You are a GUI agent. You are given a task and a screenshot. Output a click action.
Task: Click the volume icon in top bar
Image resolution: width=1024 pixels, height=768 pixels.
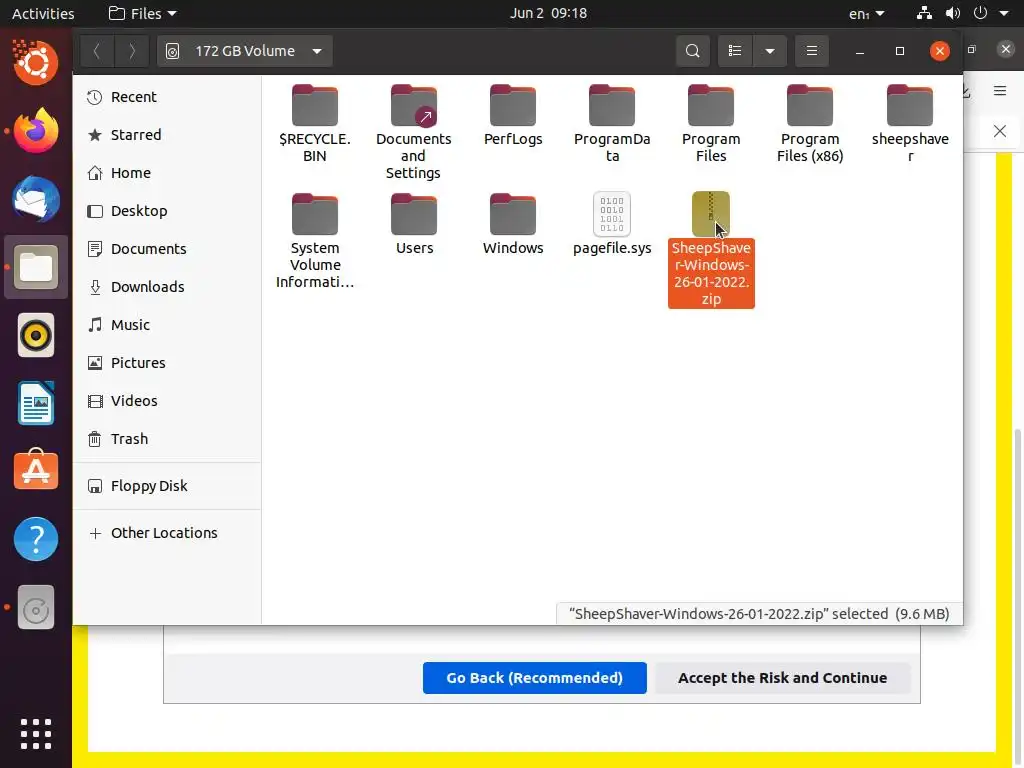[953, 13]
